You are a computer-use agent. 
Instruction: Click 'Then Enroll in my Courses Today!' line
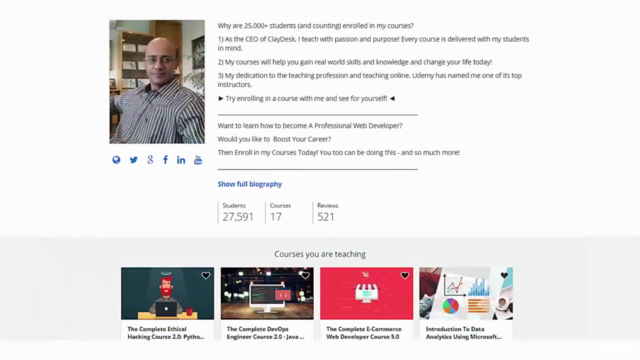click(338, 153)
